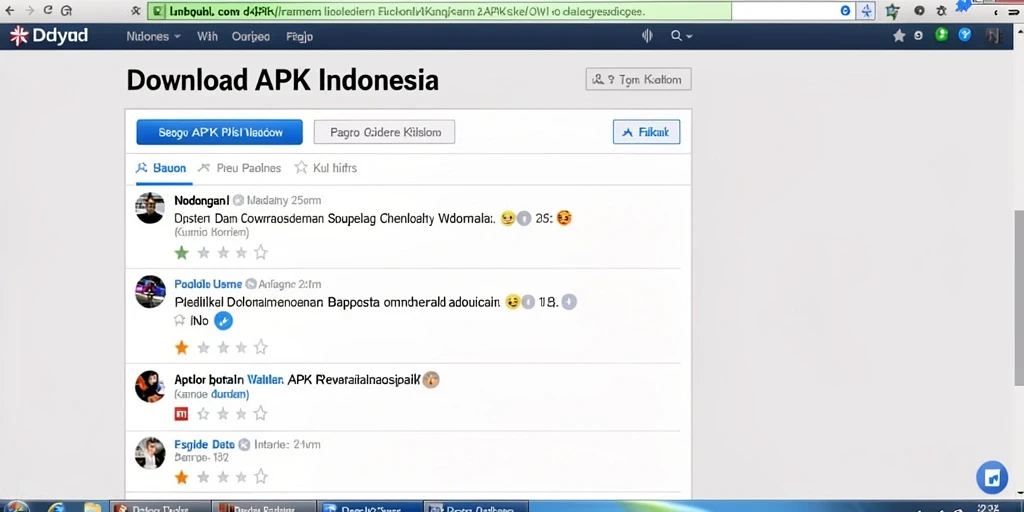The height and width of the screenshot is (512, 1024).
Task: Open the Fsgide Dato profile link
Action: coord(204,445)
